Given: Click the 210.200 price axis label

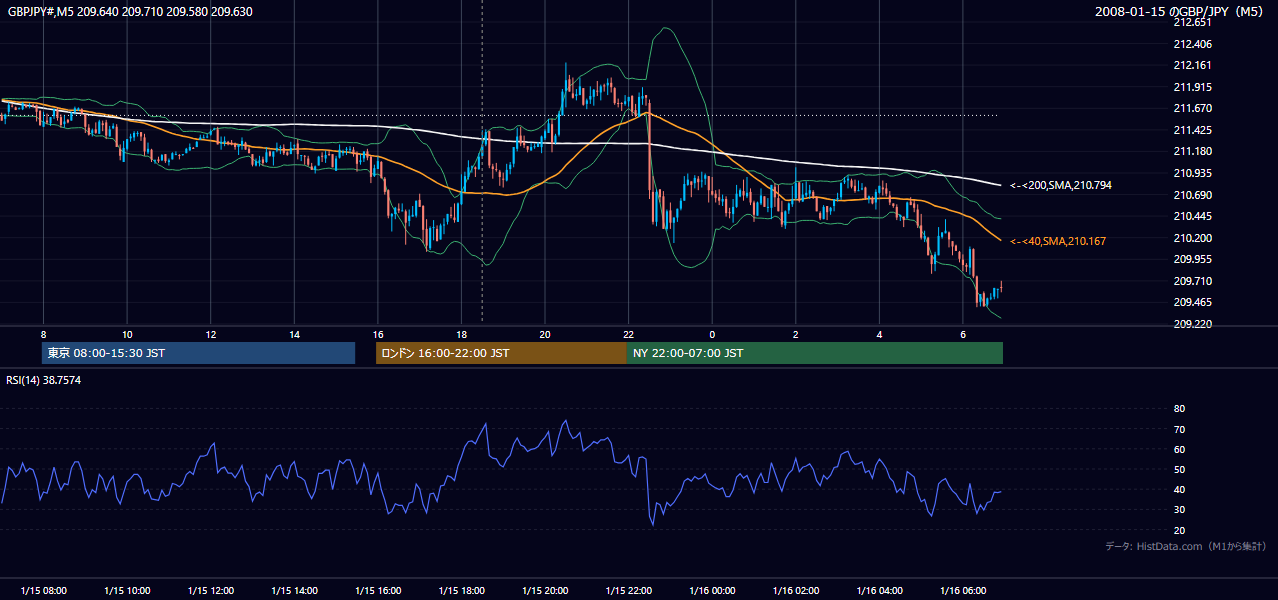Looking at the screenshot, I should (1193, 238).
